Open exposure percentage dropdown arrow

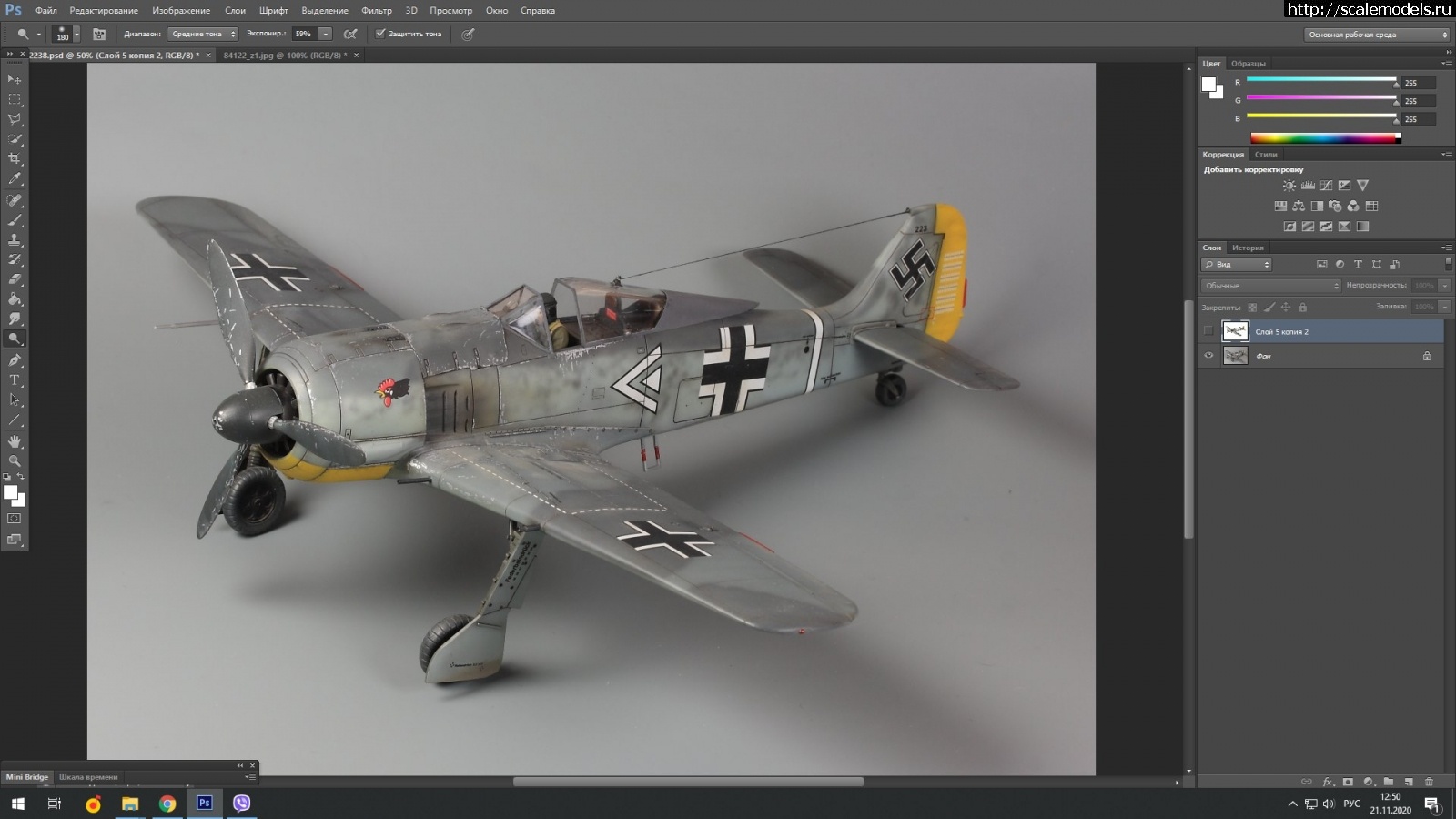point(325,34)
